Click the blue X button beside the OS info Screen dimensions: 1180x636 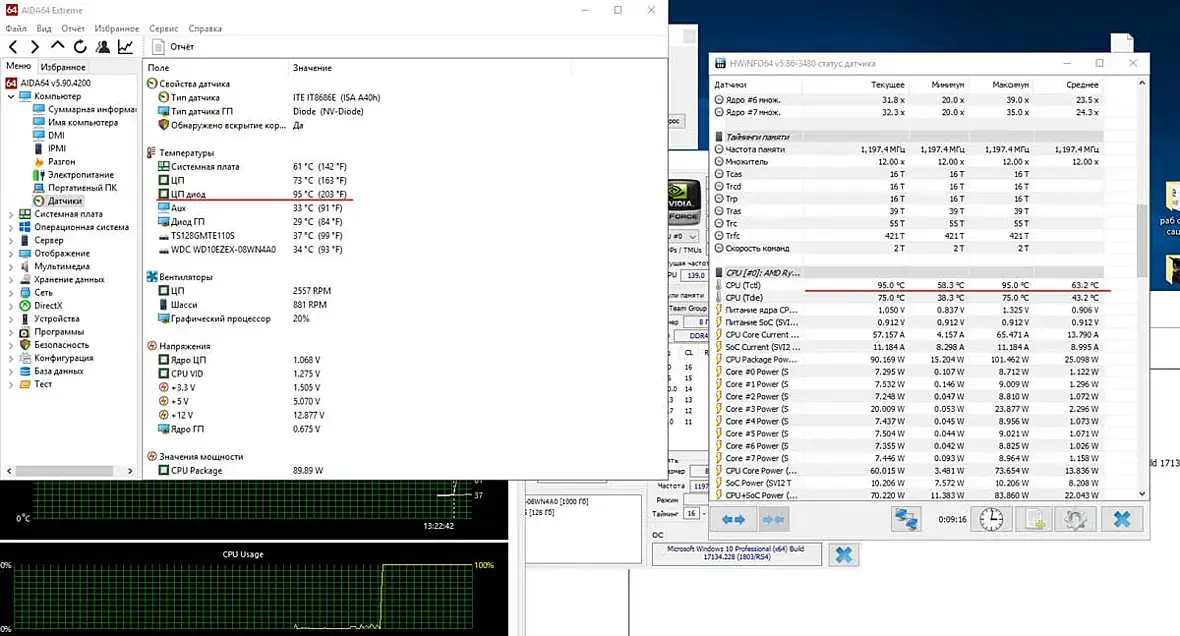(x=844, y=555)
